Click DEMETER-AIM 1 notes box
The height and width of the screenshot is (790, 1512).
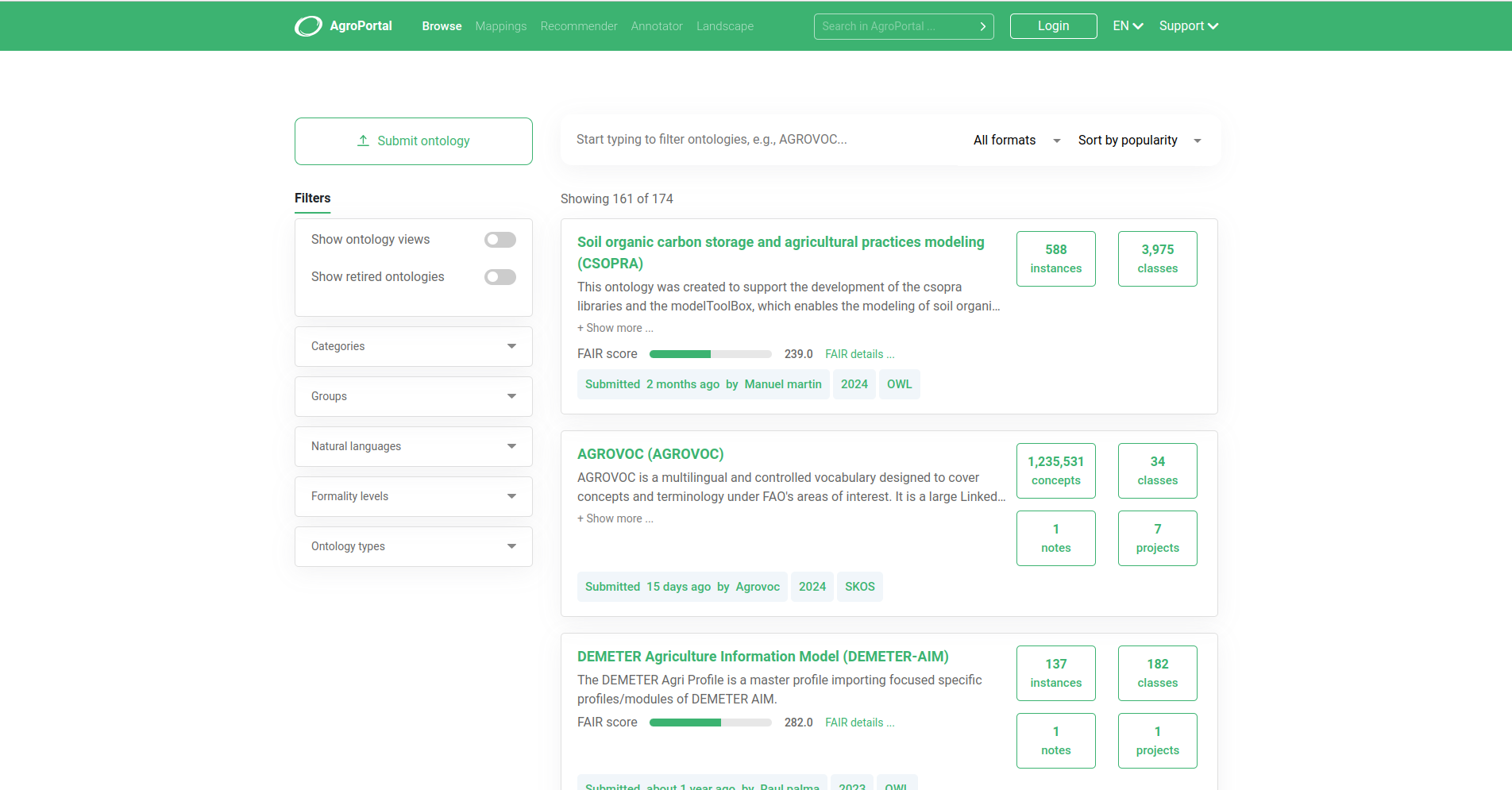[x=1056, y=741]
